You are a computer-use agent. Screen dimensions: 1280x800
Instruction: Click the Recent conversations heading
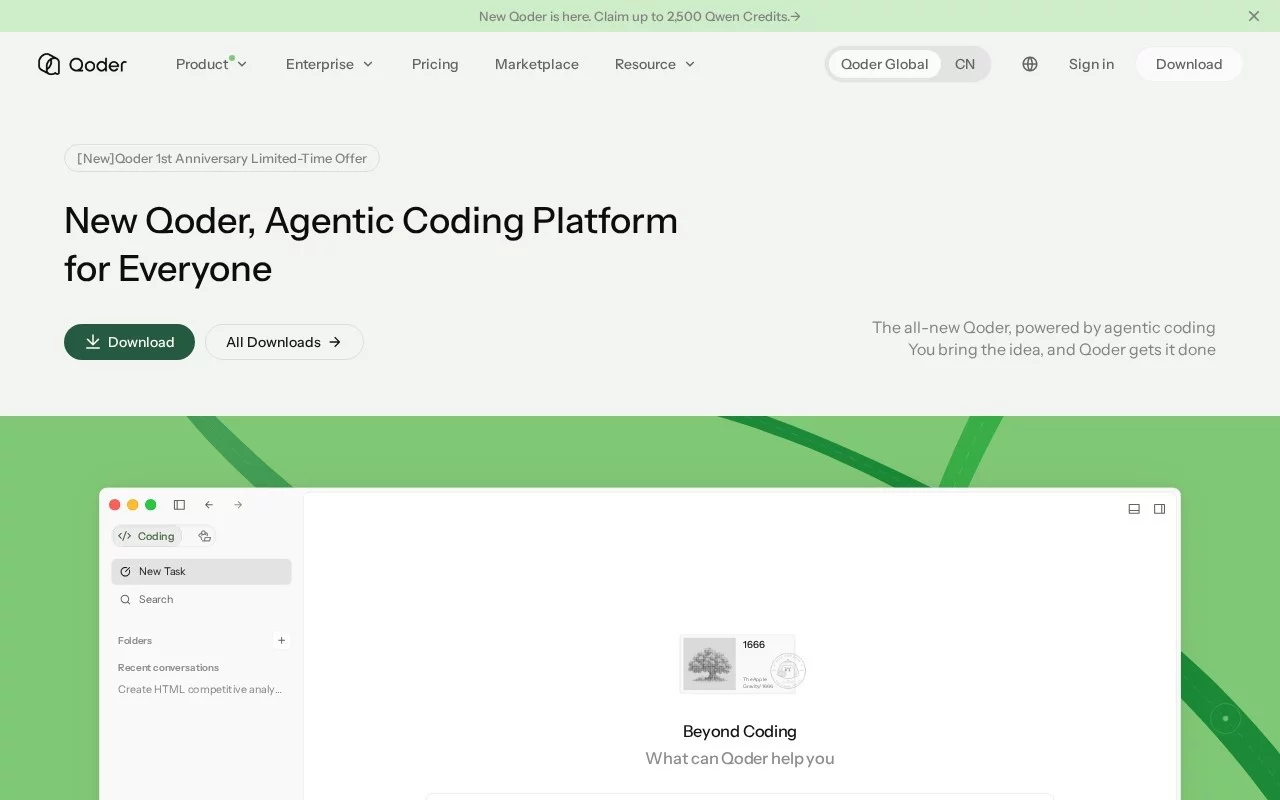click(168, 668)
